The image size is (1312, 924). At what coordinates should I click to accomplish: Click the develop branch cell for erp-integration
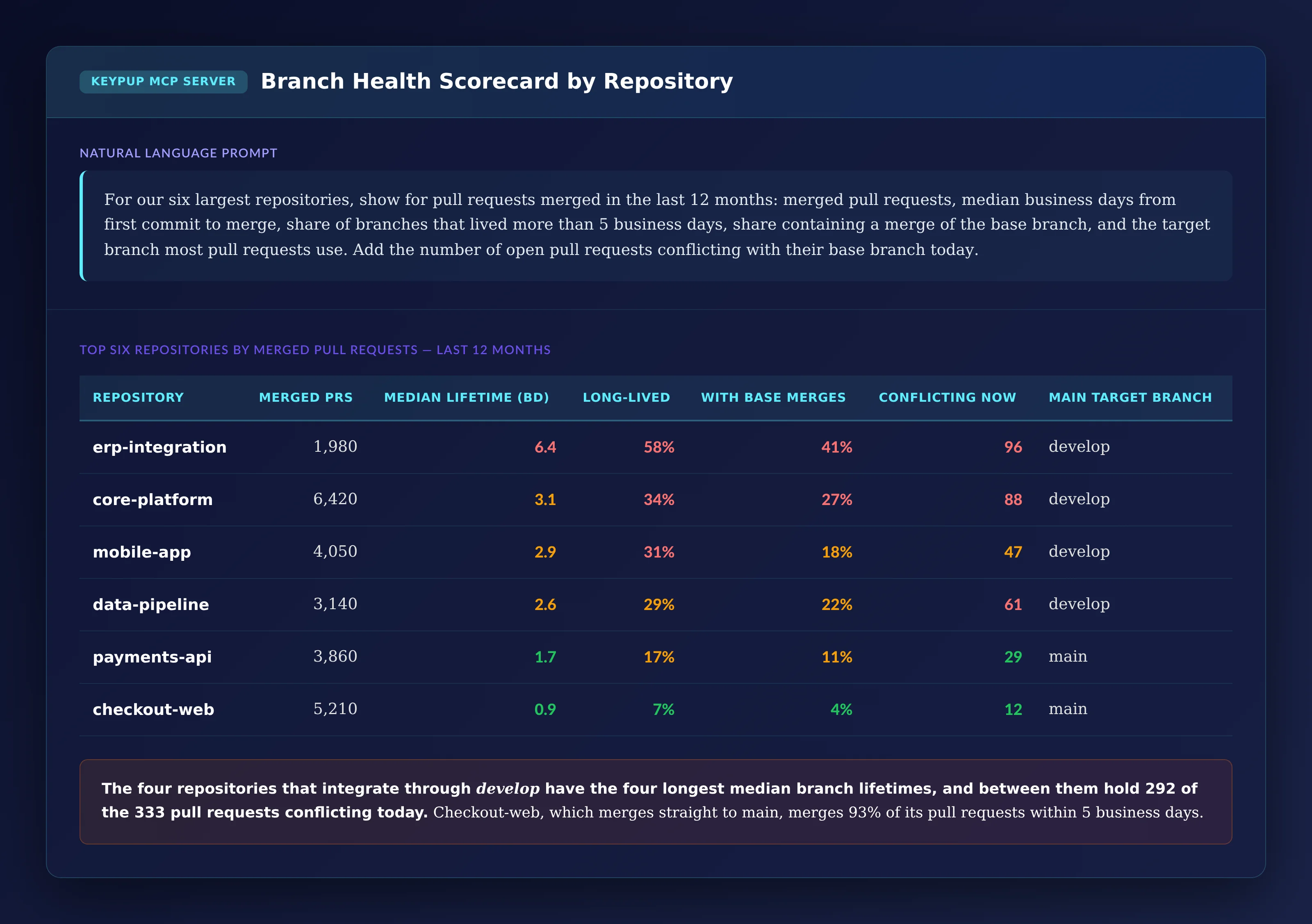[x=1079, y=447]
